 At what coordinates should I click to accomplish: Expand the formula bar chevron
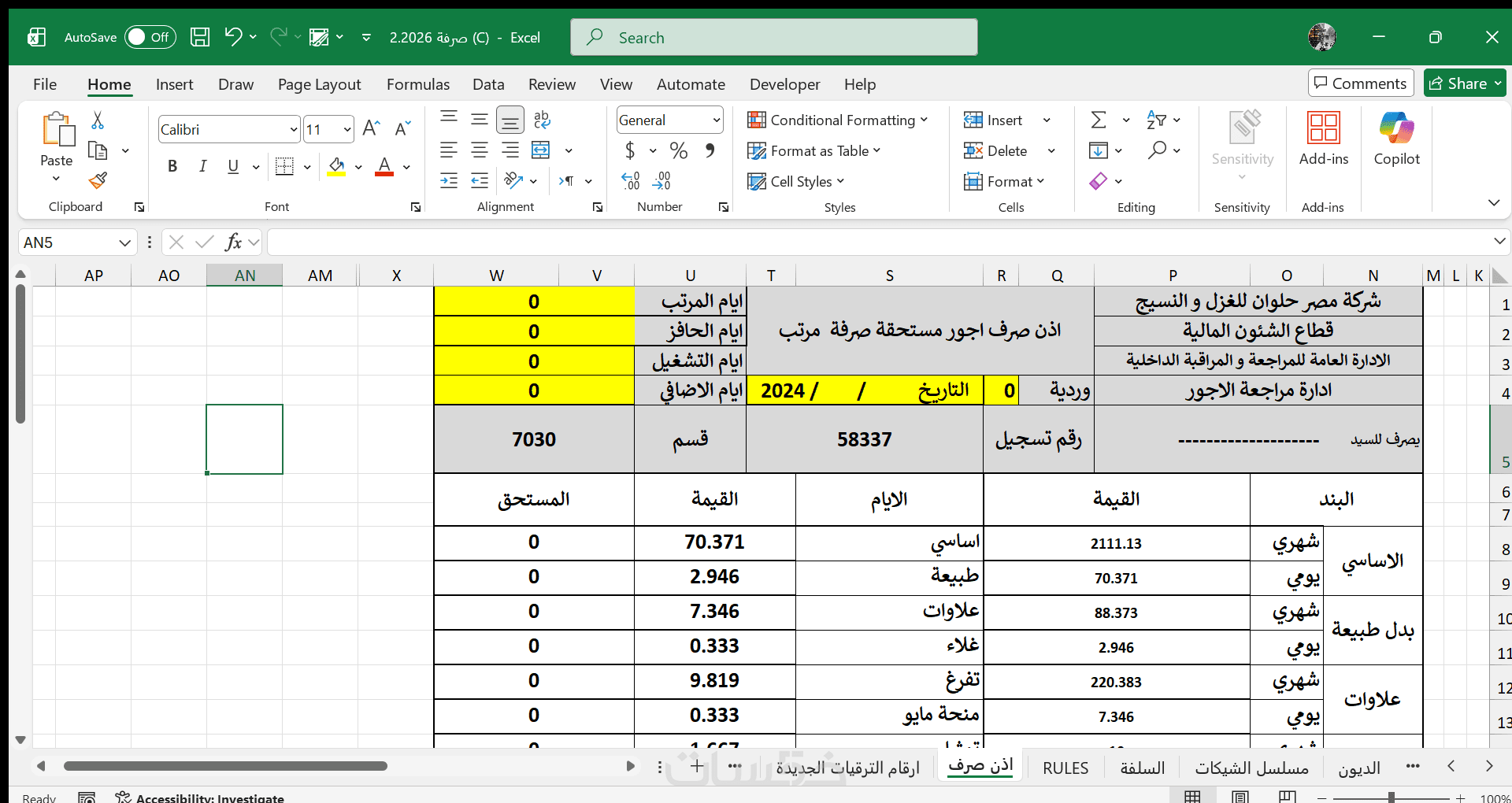click(x=1499, y=241)
